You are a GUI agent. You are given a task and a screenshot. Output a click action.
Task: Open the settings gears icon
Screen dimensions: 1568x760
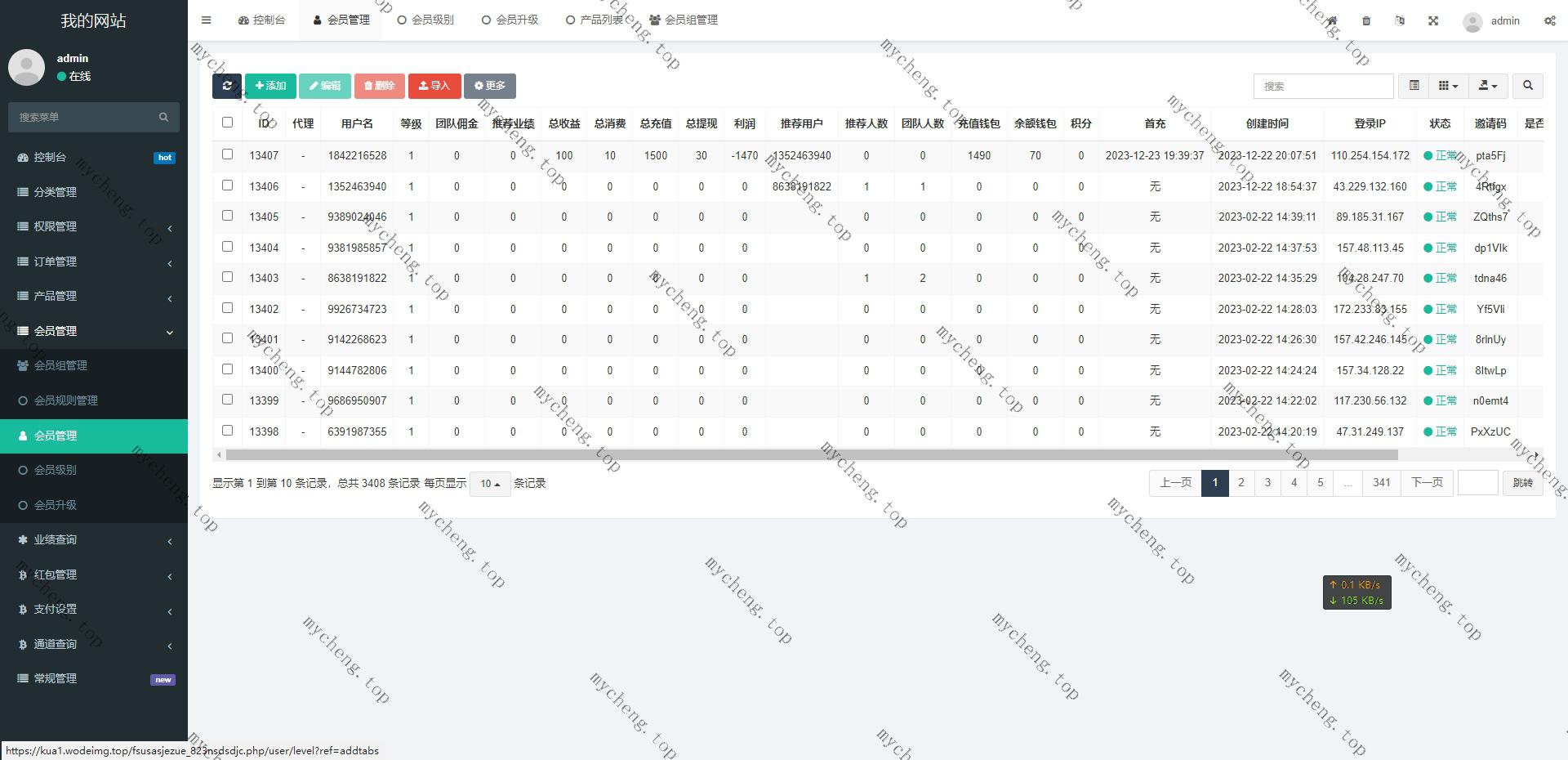[1549, 21]
